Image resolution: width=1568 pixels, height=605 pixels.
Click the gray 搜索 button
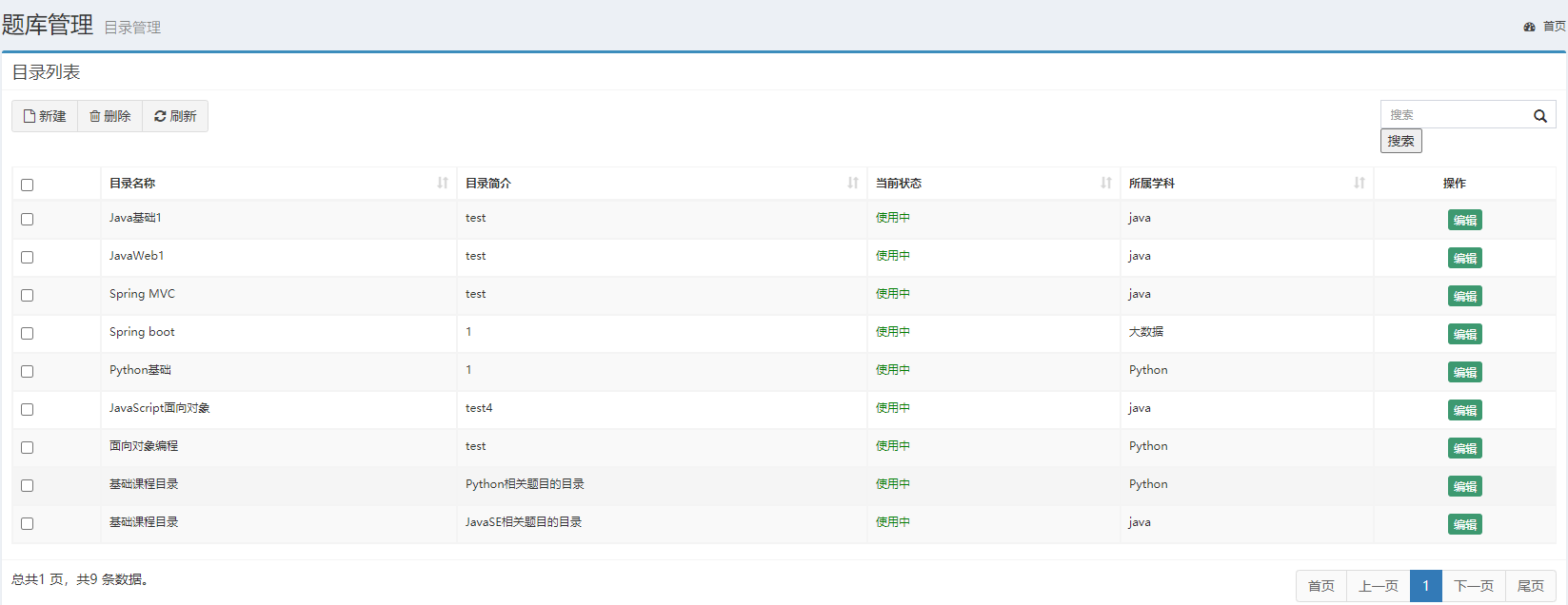coord(1401,141)
